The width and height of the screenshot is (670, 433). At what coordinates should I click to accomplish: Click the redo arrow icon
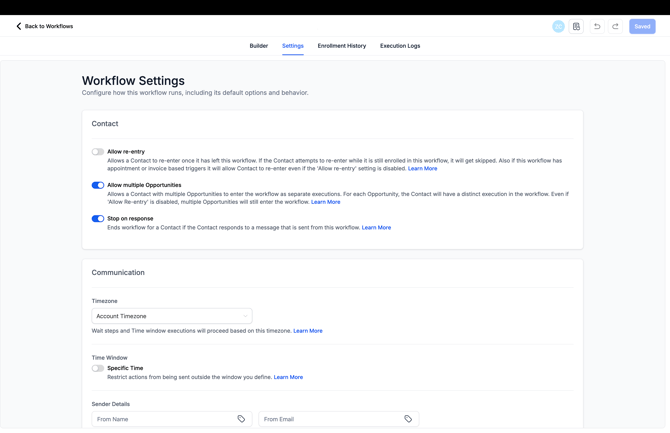(615, 27)
